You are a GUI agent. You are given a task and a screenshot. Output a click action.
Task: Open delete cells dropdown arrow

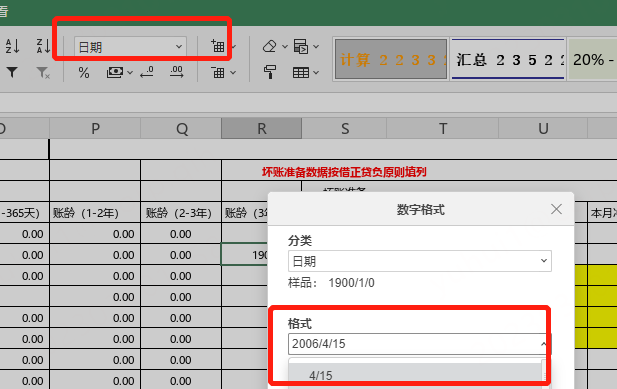[x=233, y=73]
